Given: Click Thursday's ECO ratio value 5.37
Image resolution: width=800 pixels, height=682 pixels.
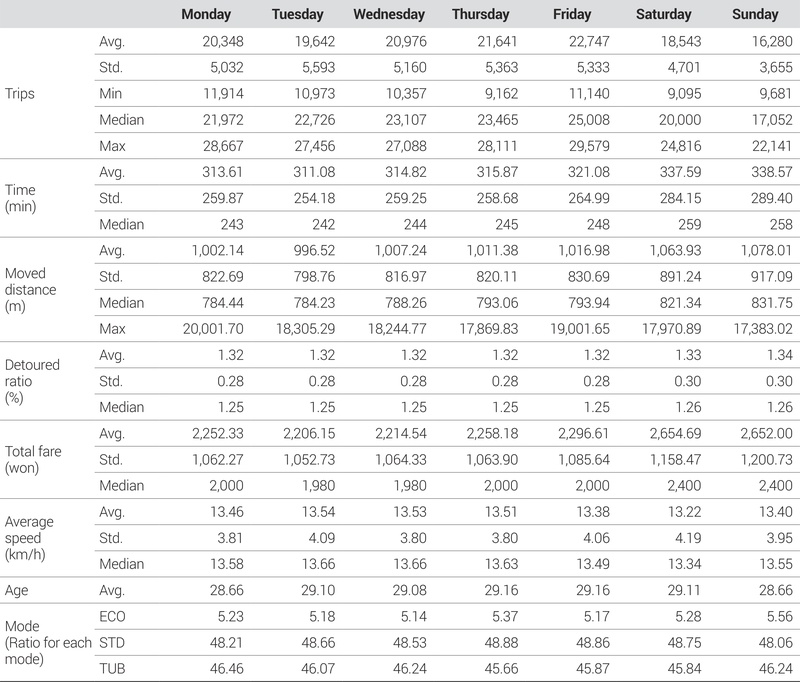Looking at the screenshot, I should pos(494,615).
